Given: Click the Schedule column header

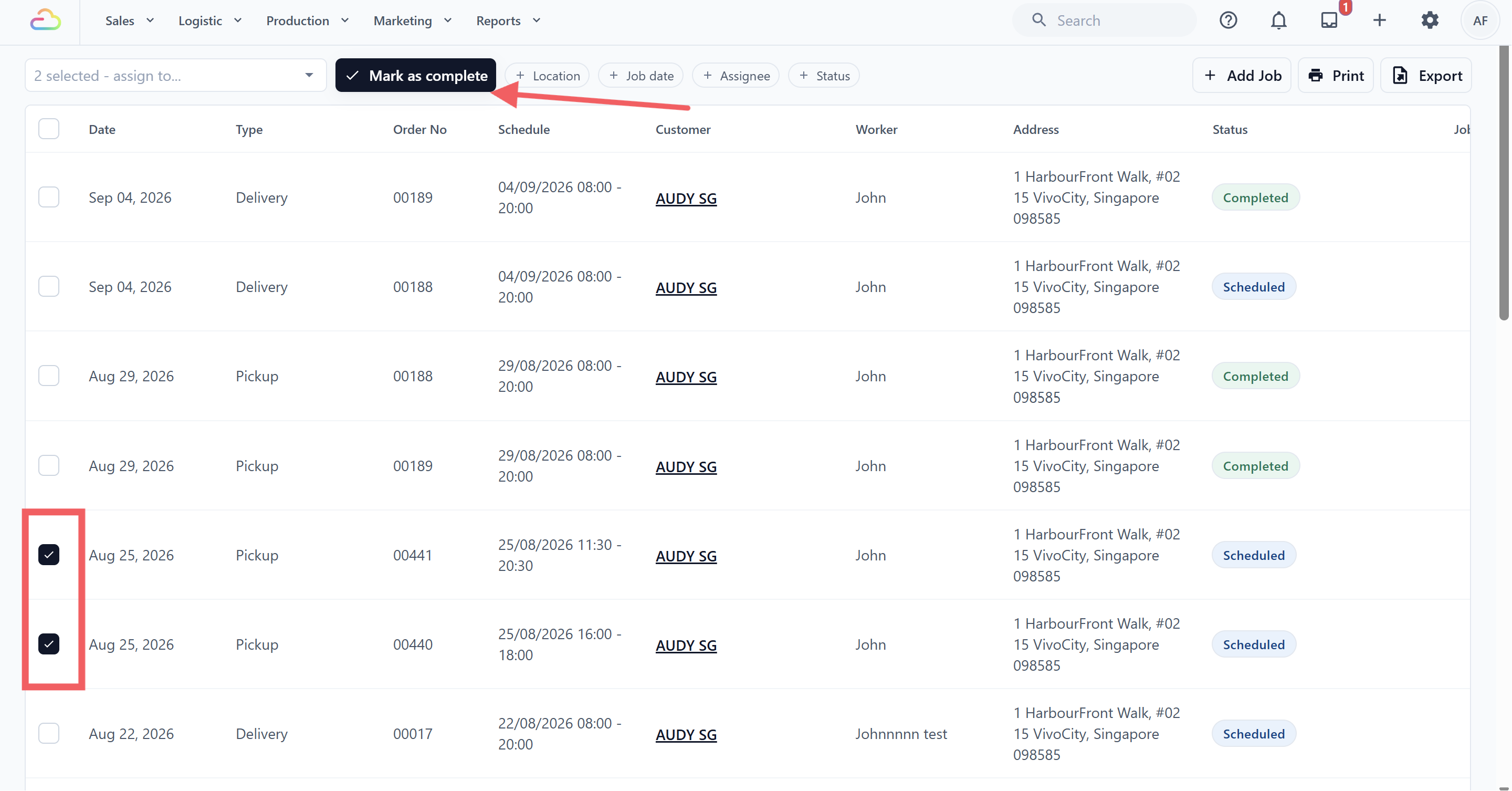Looking at the screenshot, I should 523,129.
